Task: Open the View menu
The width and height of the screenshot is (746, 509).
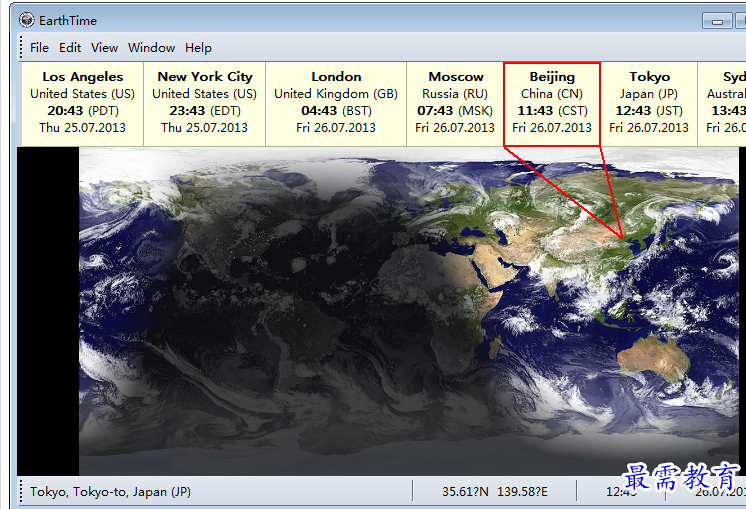Action: coord(104,47)
